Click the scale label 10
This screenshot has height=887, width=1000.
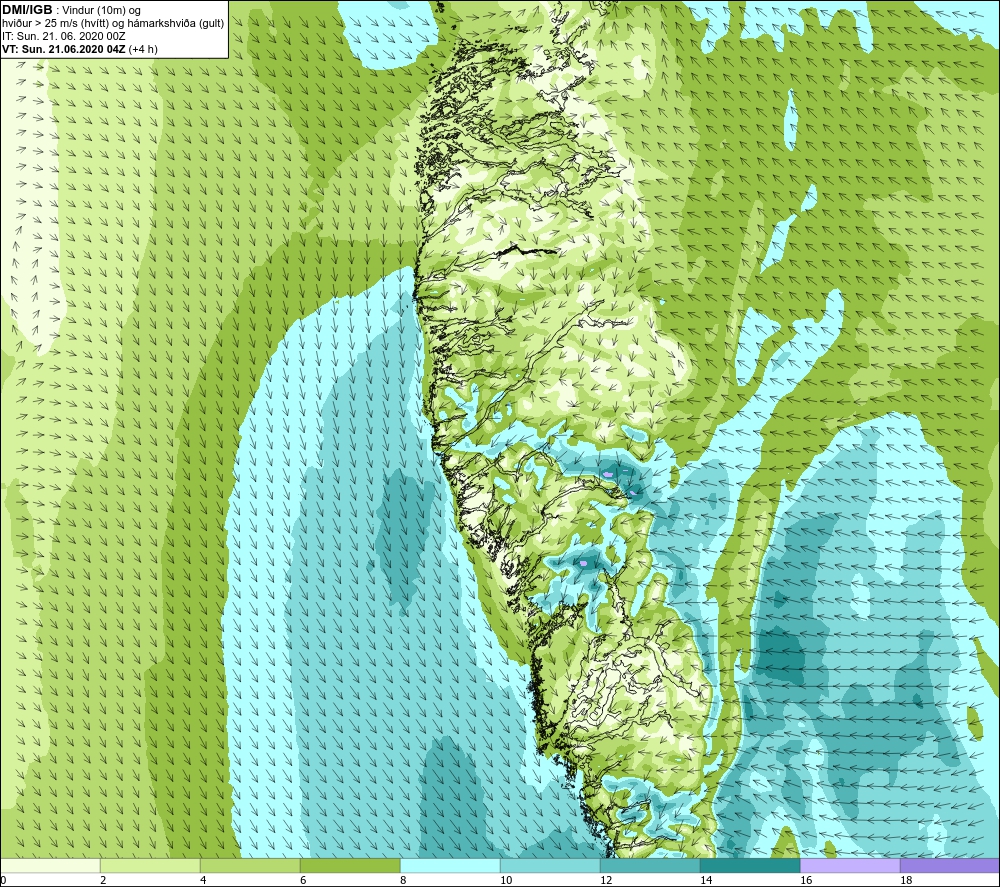pos(506,881)
